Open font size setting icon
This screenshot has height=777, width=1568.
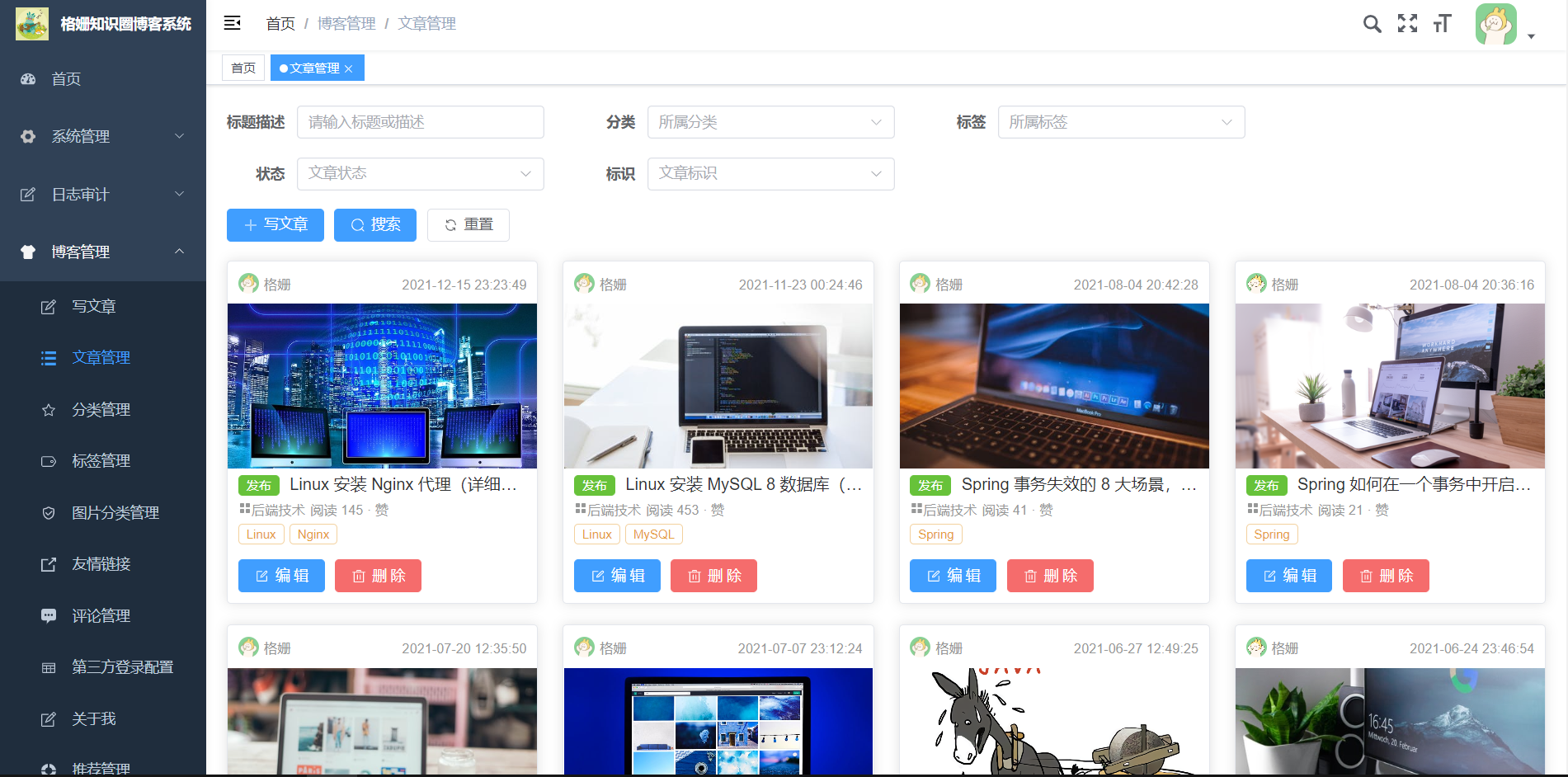point(1442,24)
